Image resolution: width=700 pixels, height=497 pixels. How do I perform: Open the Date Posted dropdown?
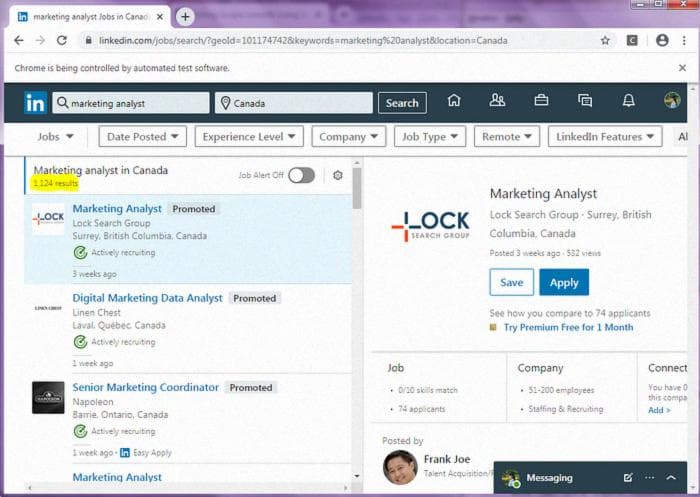pyautogui.click(x=143, y=137)
